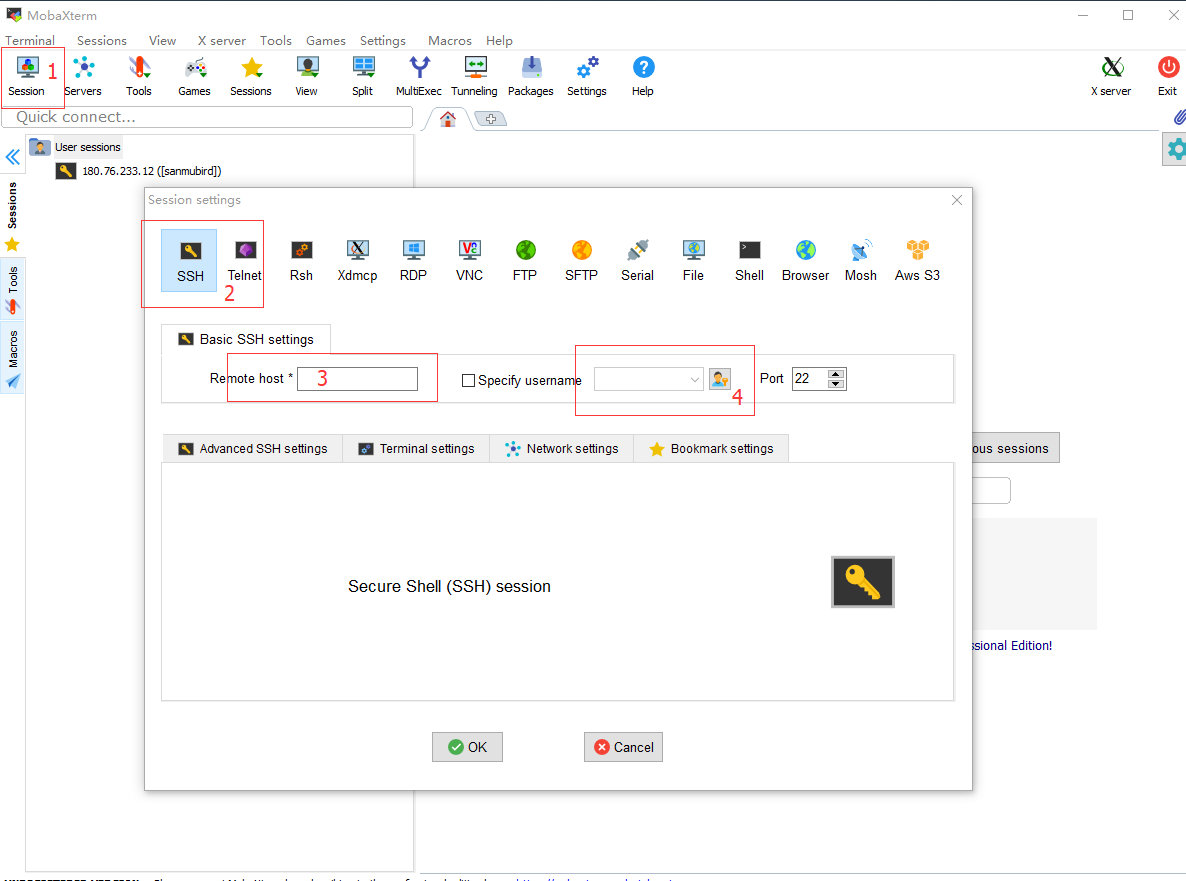Open the Sessions vertical side tab
Image resolution: width=1186 pixels, height=881 pixels.
pyautogui.click(x=12, y=216)
